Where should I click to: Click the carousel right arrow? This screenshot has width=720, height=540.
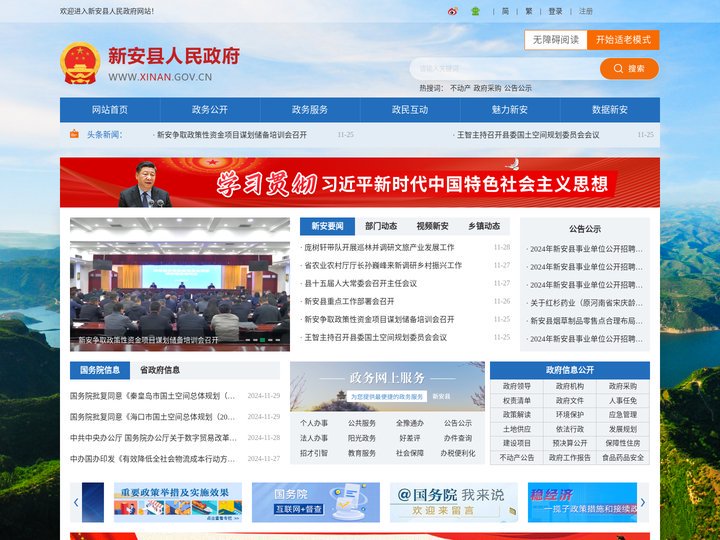(643, 502)
